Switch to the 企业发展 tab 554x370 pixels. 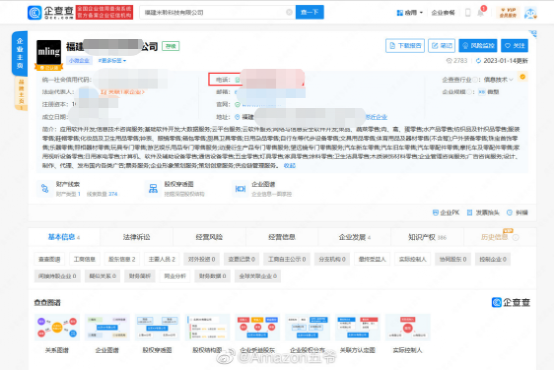pyautogui.click(x=354, y=237)
